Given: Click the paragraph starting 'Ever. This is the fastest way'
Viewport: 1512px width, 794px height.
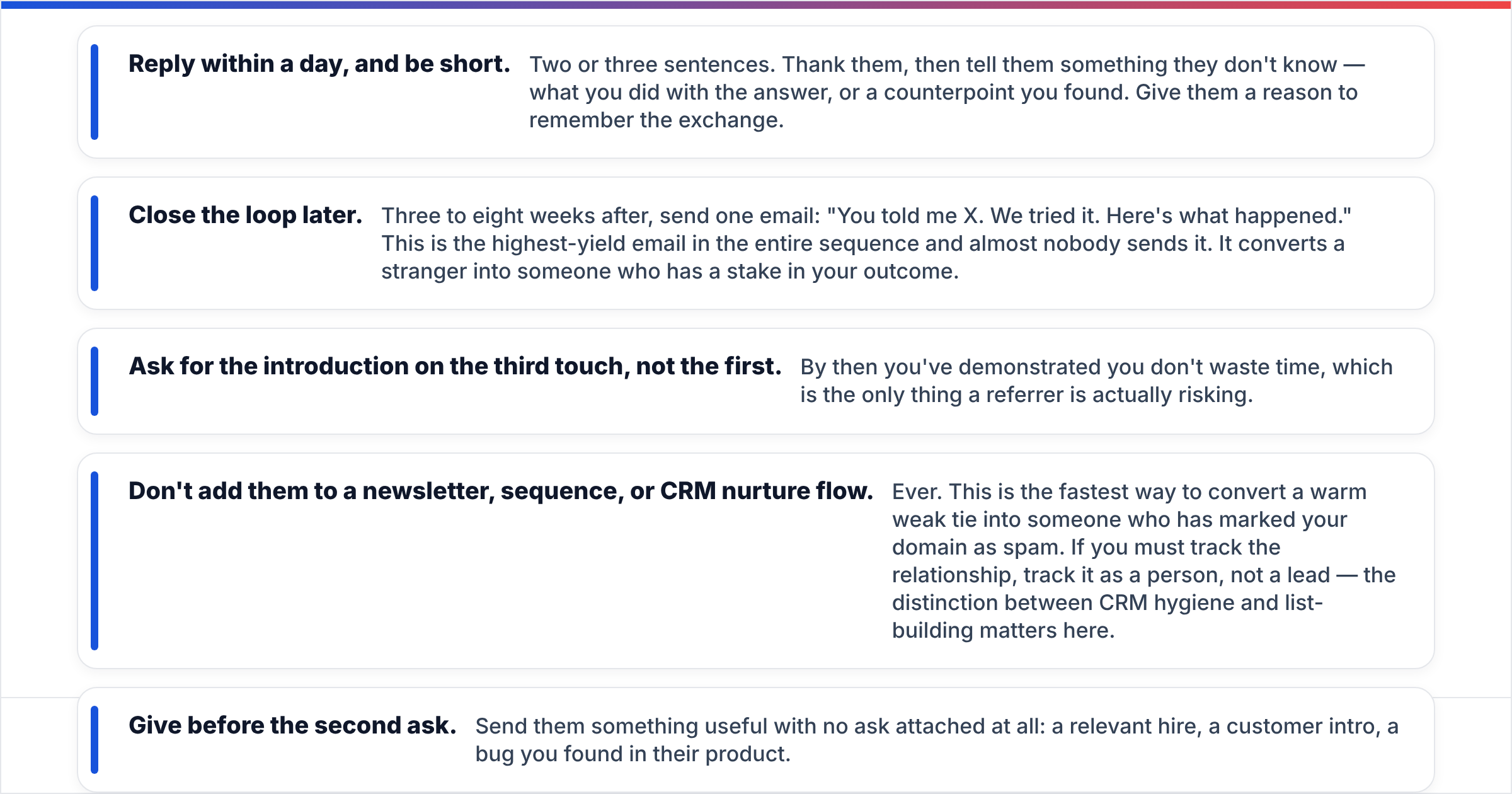Looking at the screenshot, I should point(1143,561).
